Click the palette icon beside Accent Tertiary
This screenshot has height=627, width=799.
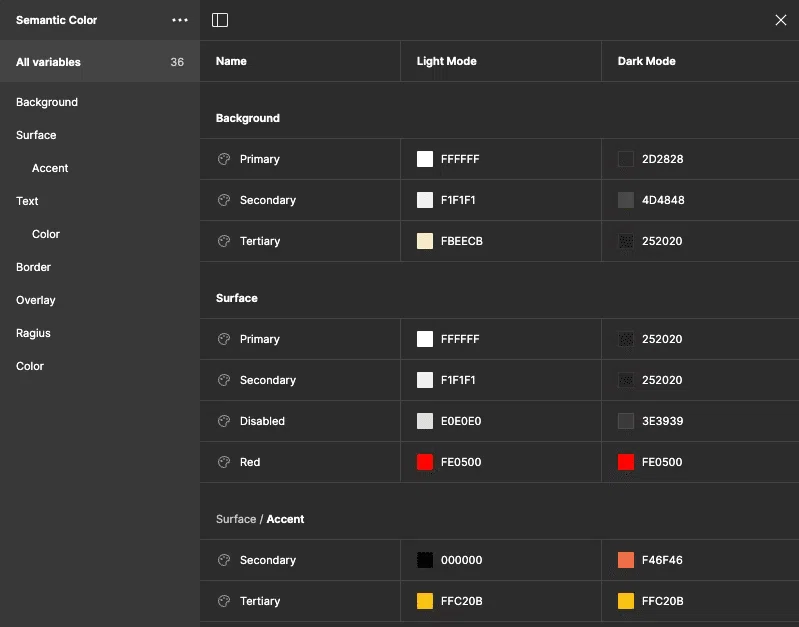(x=224, y=601)
